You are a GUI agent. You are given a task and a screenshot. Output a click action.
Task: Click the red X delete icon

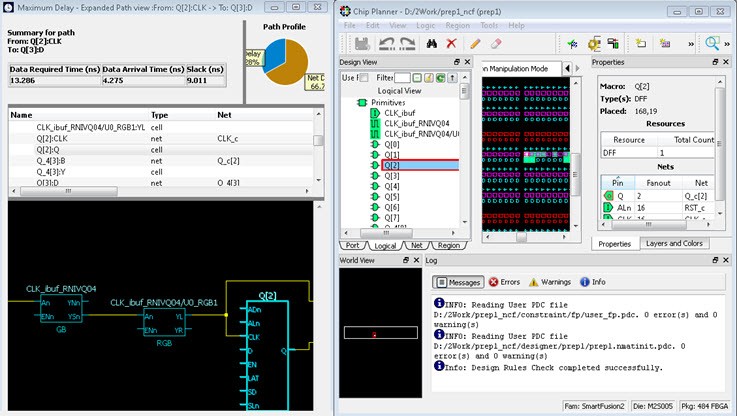coord(452,44)
